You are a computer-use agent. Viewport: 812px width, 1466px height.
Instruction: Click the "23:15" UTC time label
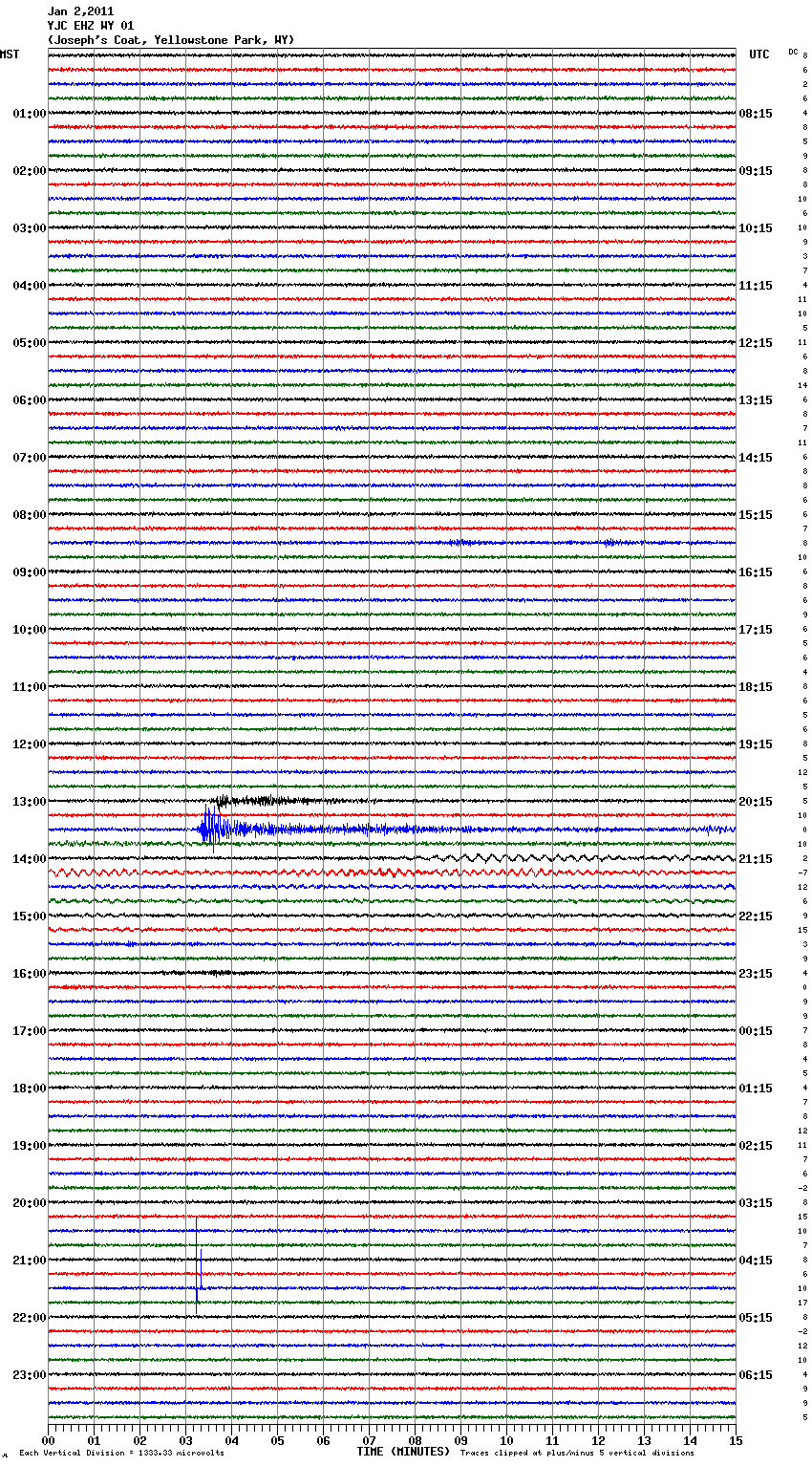[756, 974]
